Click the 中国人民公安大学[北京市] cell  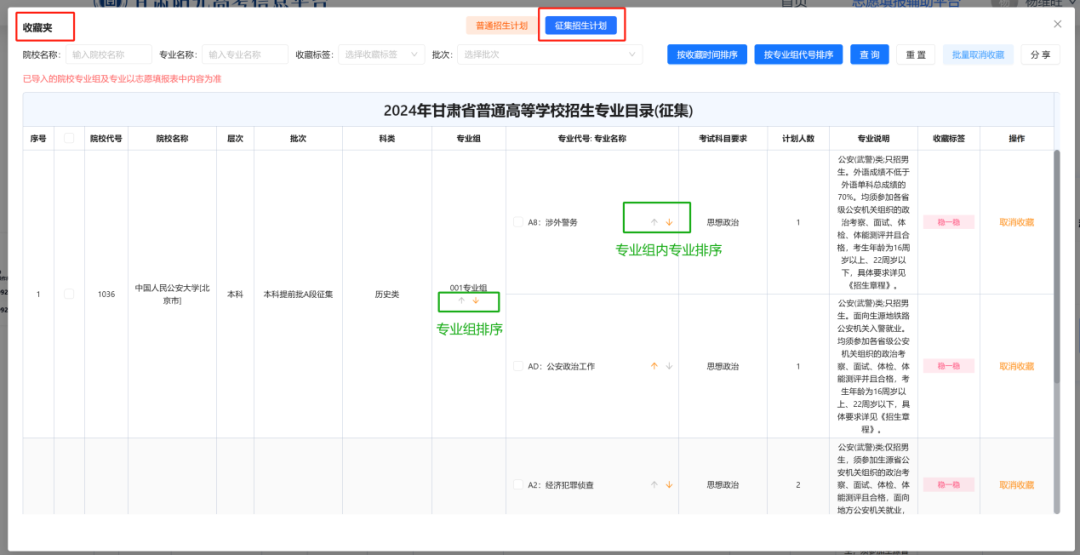coord(172,294)
